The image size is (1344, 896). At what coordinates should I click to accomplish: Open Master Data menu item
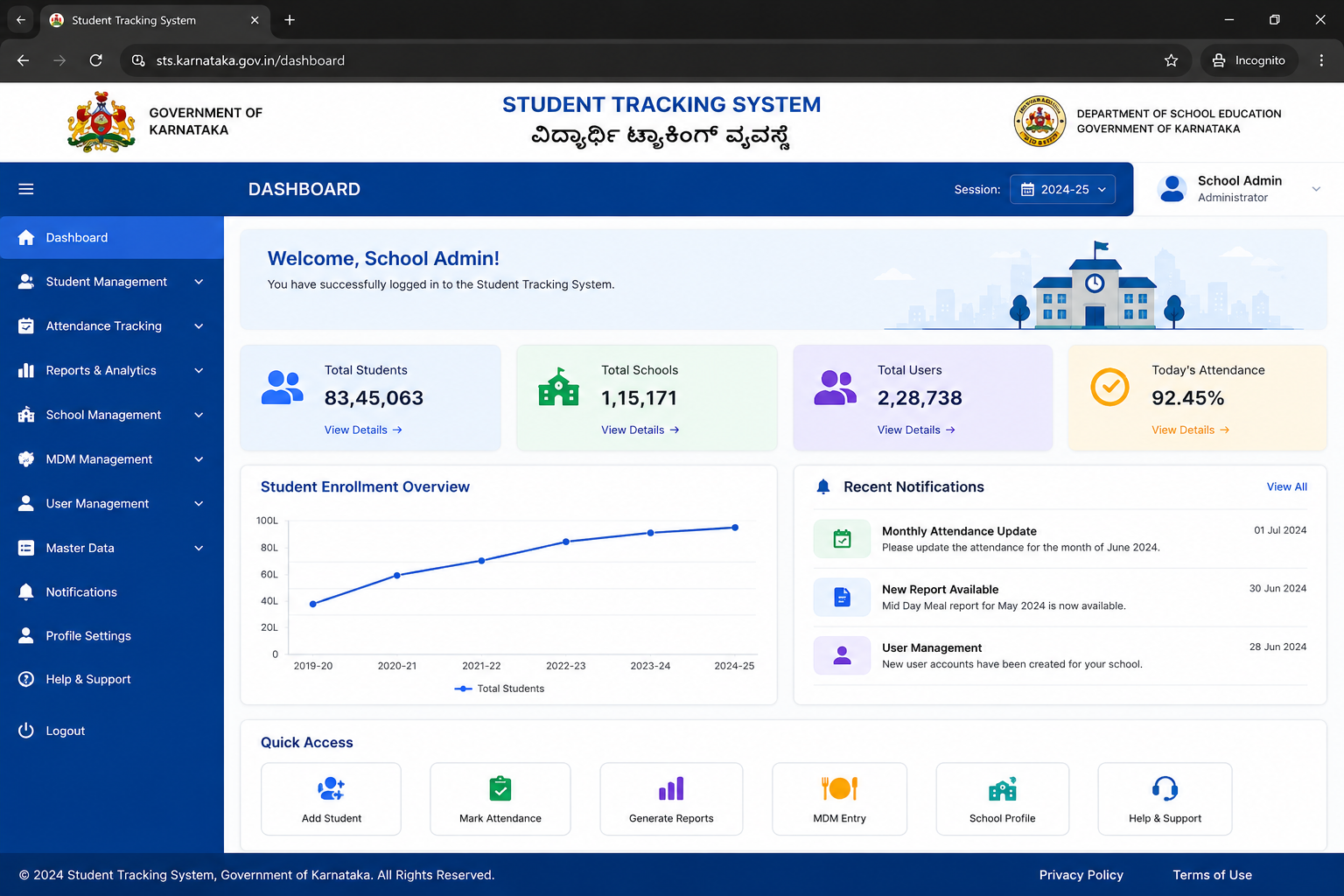(112, 548)
